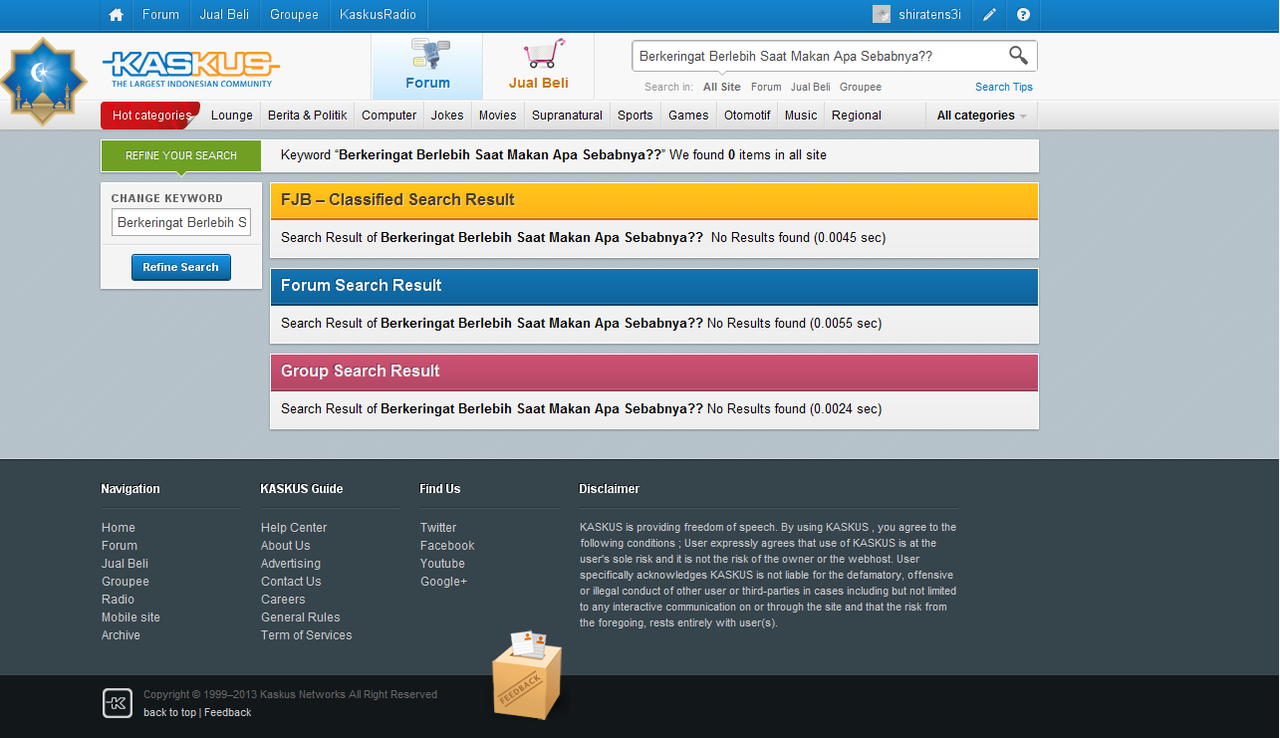The image size is (1280, 738).
Task: Click the KASKUS logo
Action: pos(190,68)
